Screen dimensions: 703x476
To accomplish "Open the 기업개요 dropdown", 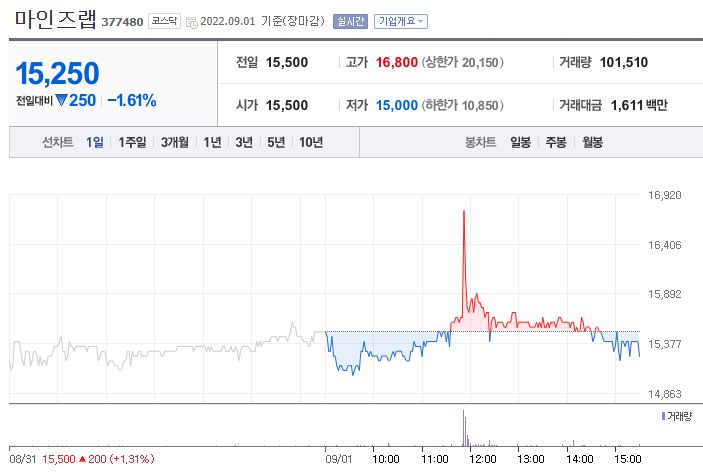I will 401,22.
